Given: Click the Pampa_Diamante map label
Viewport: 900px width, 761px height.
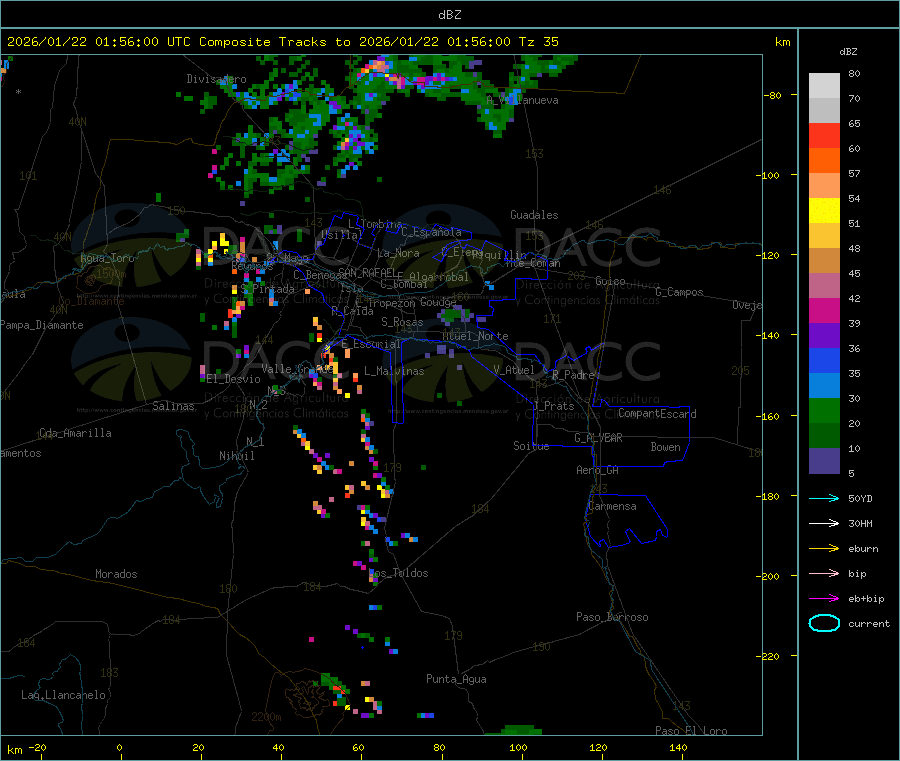Looking at the screenshot, I should (x=42, y=325).
